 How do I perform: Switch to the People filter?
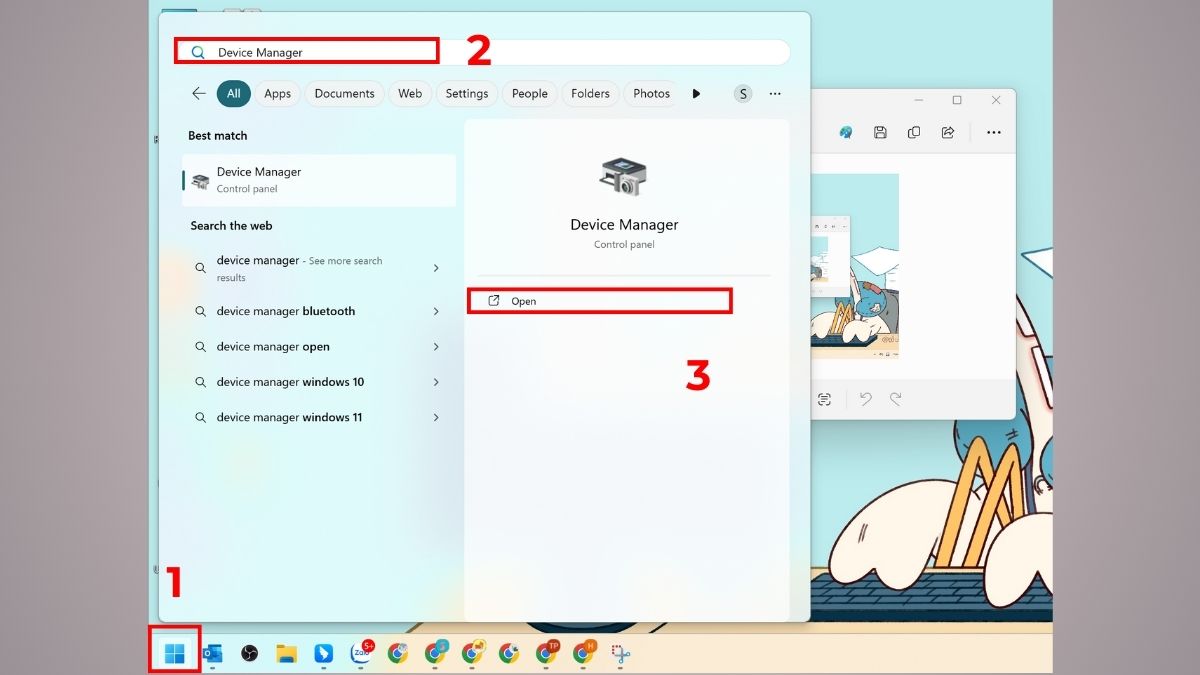click(530, 93)
